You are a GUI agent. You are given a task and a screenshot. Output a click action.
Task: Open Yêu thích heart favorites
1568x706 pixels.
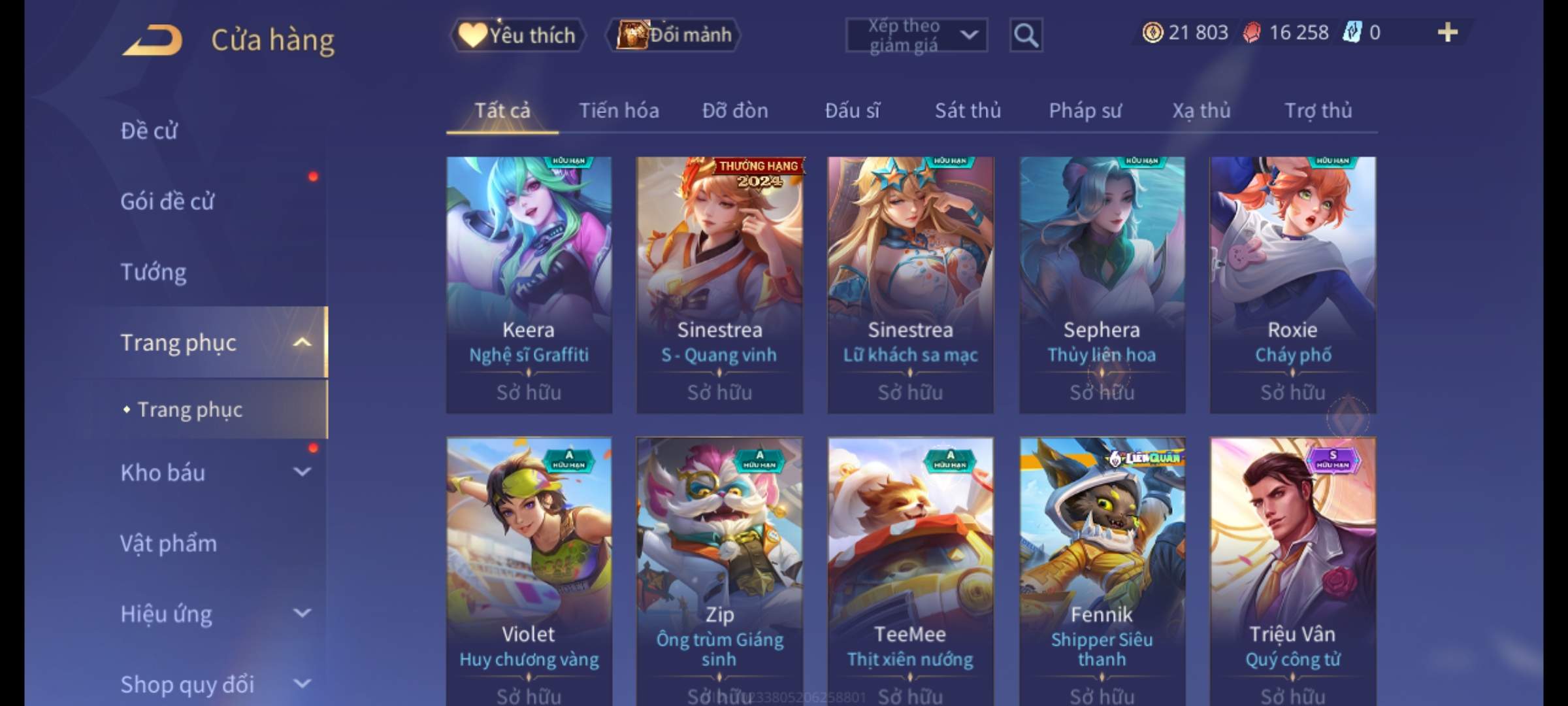tap(517, 35)
